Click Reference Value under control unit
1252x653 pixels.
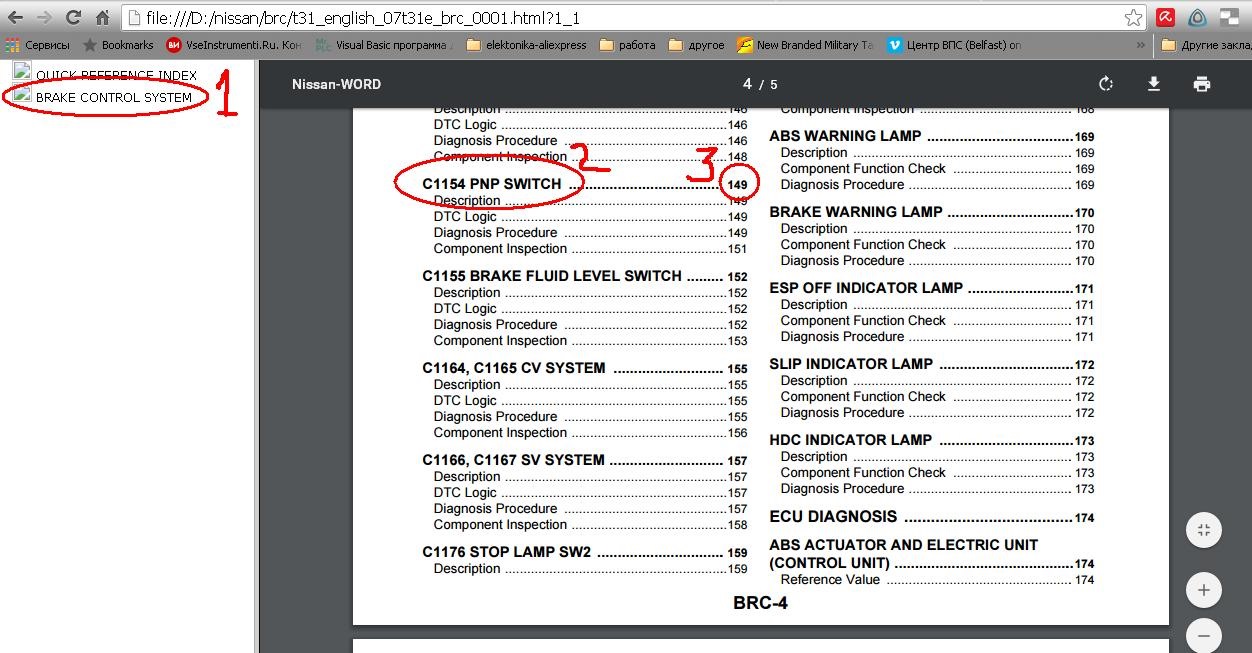830,580
